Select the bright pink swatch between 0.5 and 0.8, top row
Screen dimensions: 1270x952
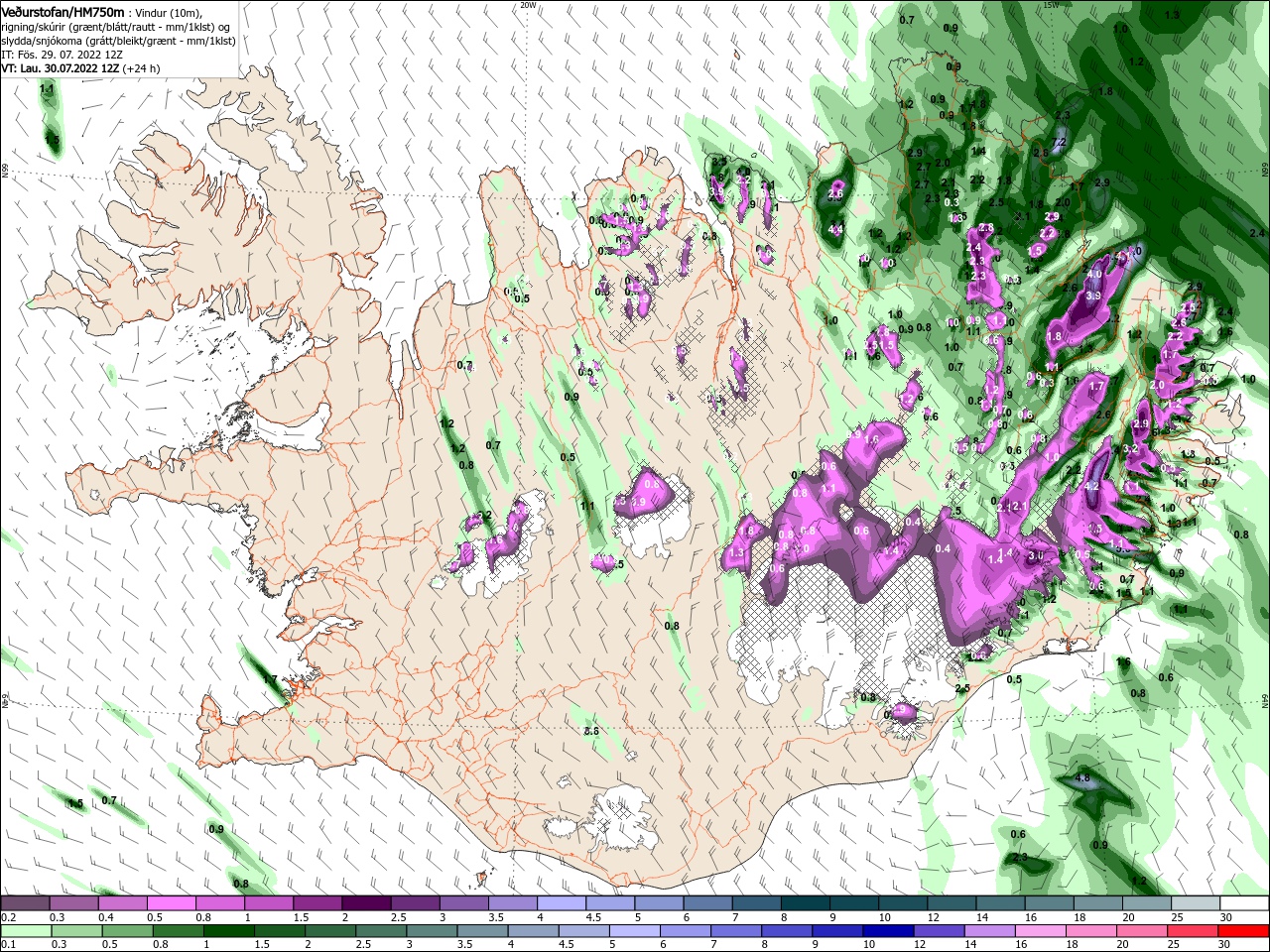pyautogui.click(x=171, y=902)
